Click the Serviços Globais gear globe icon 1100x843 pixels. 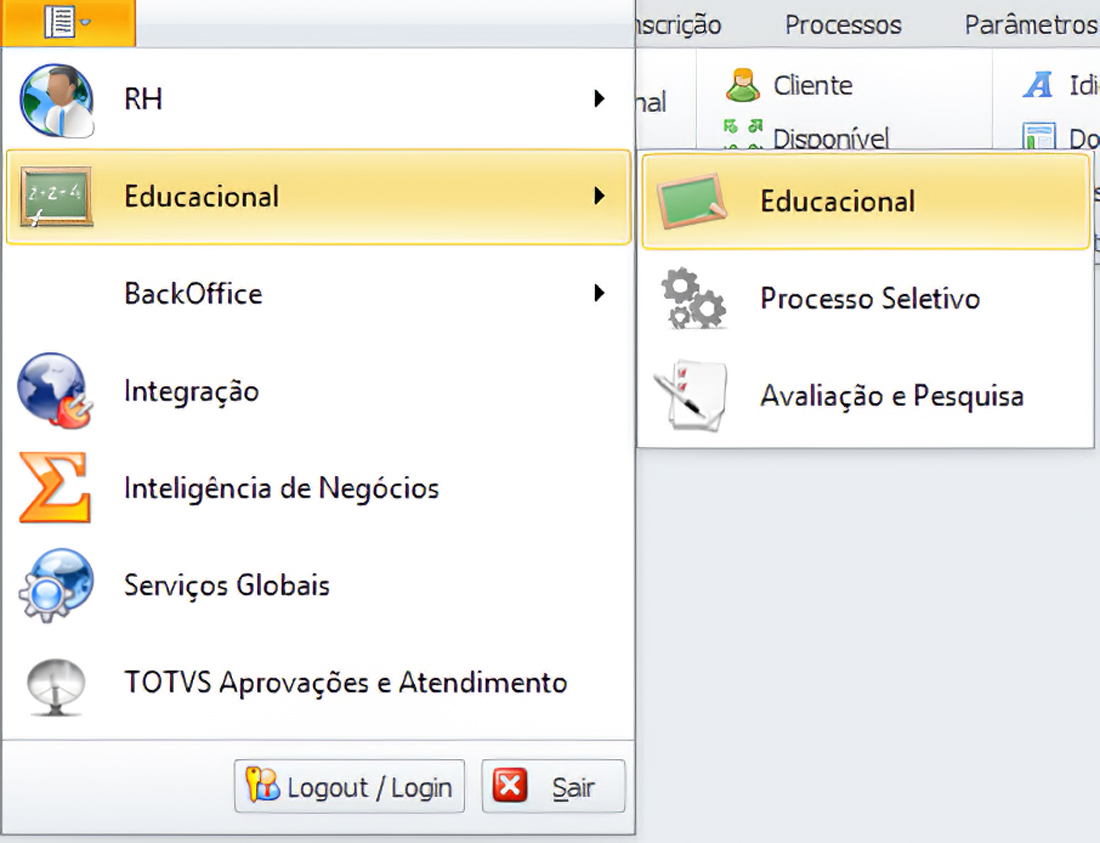pyautogui.click(x=56, y=586)
